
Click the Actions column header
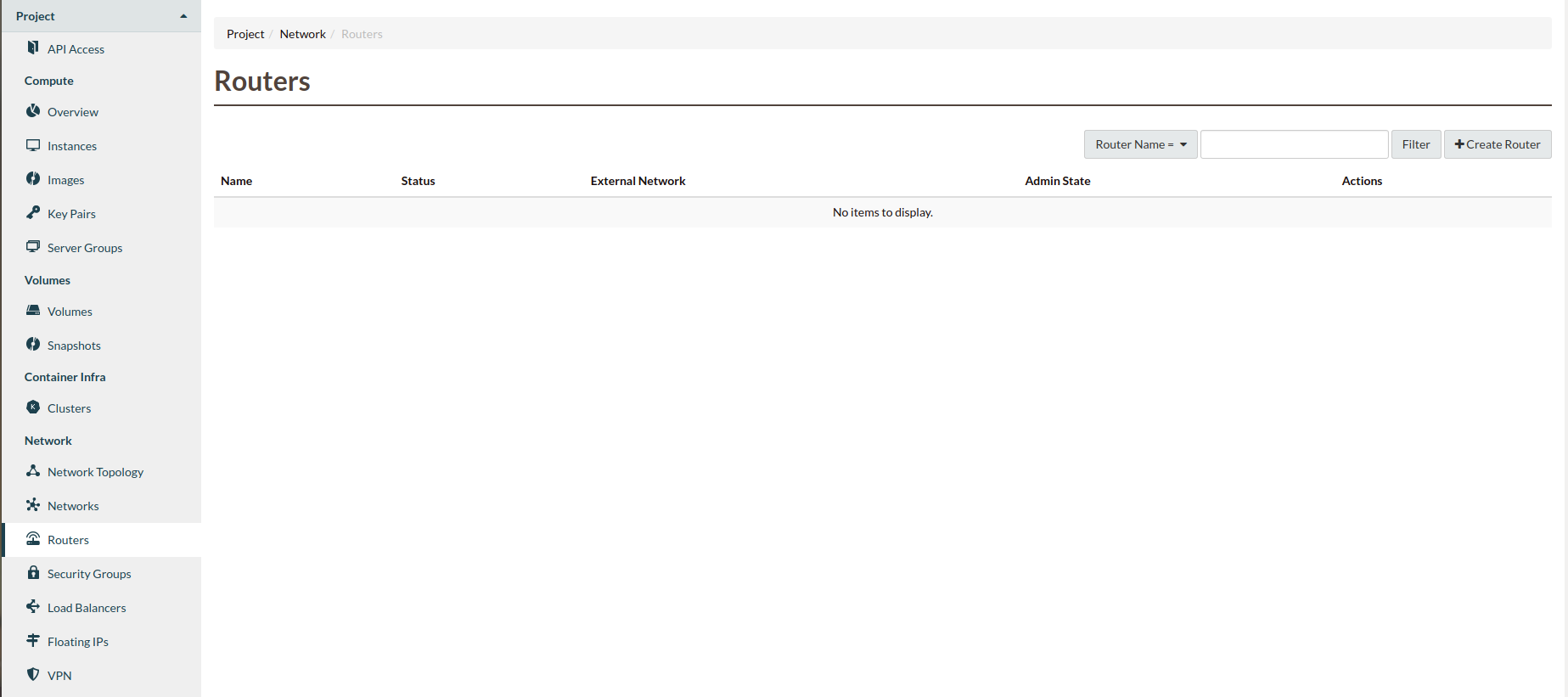(1362, 181)
